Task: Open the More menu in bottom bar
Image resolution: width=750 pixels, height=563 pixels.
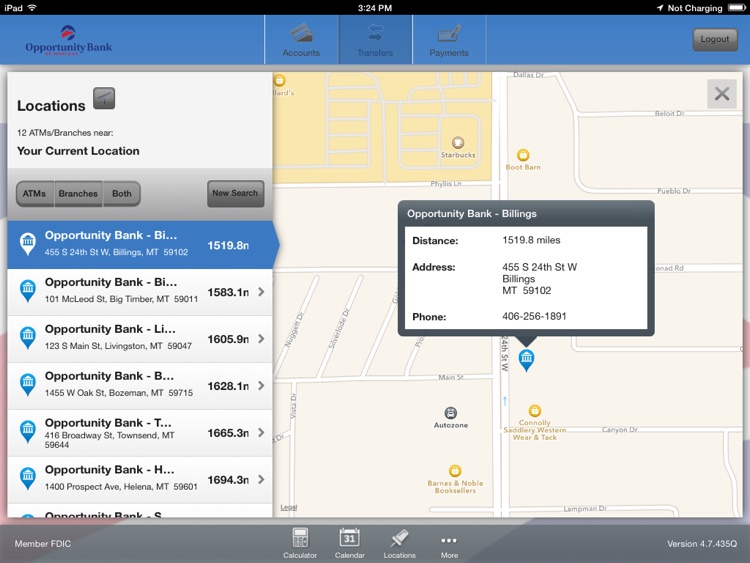Action: (x=449, y=545)
